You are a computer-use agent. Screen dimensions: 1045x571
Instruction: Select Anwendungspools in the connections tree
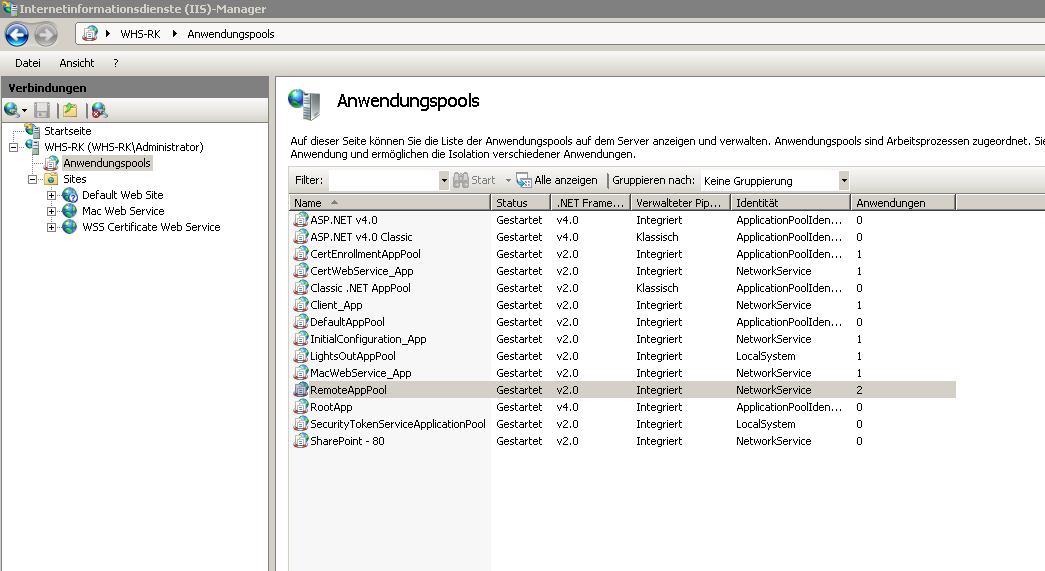click(x=107, y=163)
